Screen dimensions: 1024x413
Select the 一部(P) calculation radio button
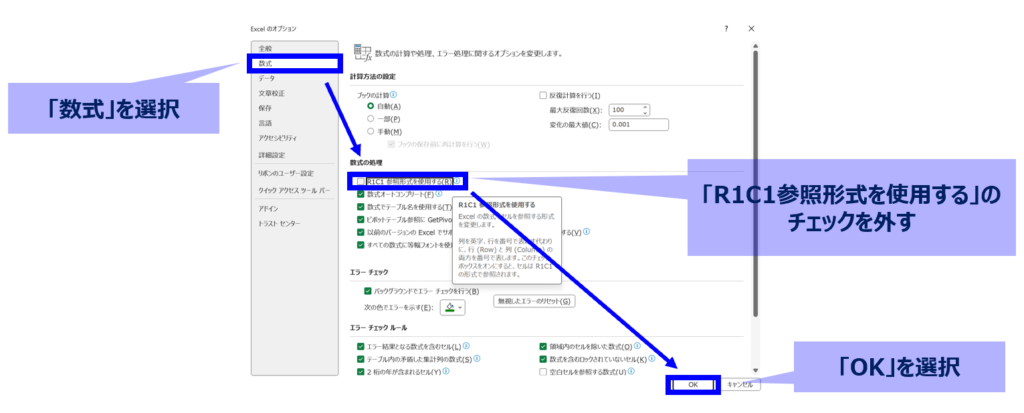pos(371,119)
